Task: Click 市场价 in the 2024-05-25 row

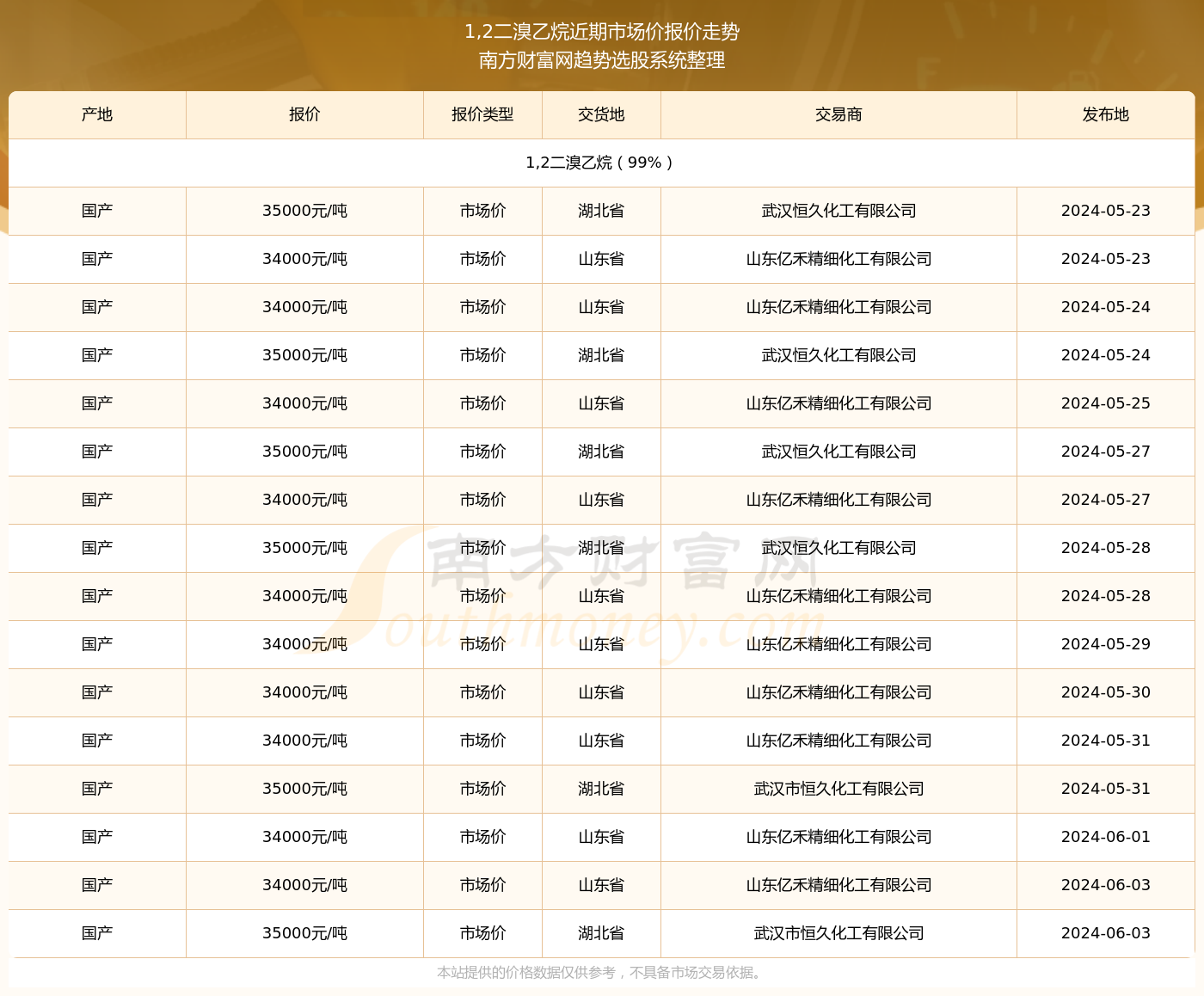Action: pyautogui.click(x=482, y=403)
